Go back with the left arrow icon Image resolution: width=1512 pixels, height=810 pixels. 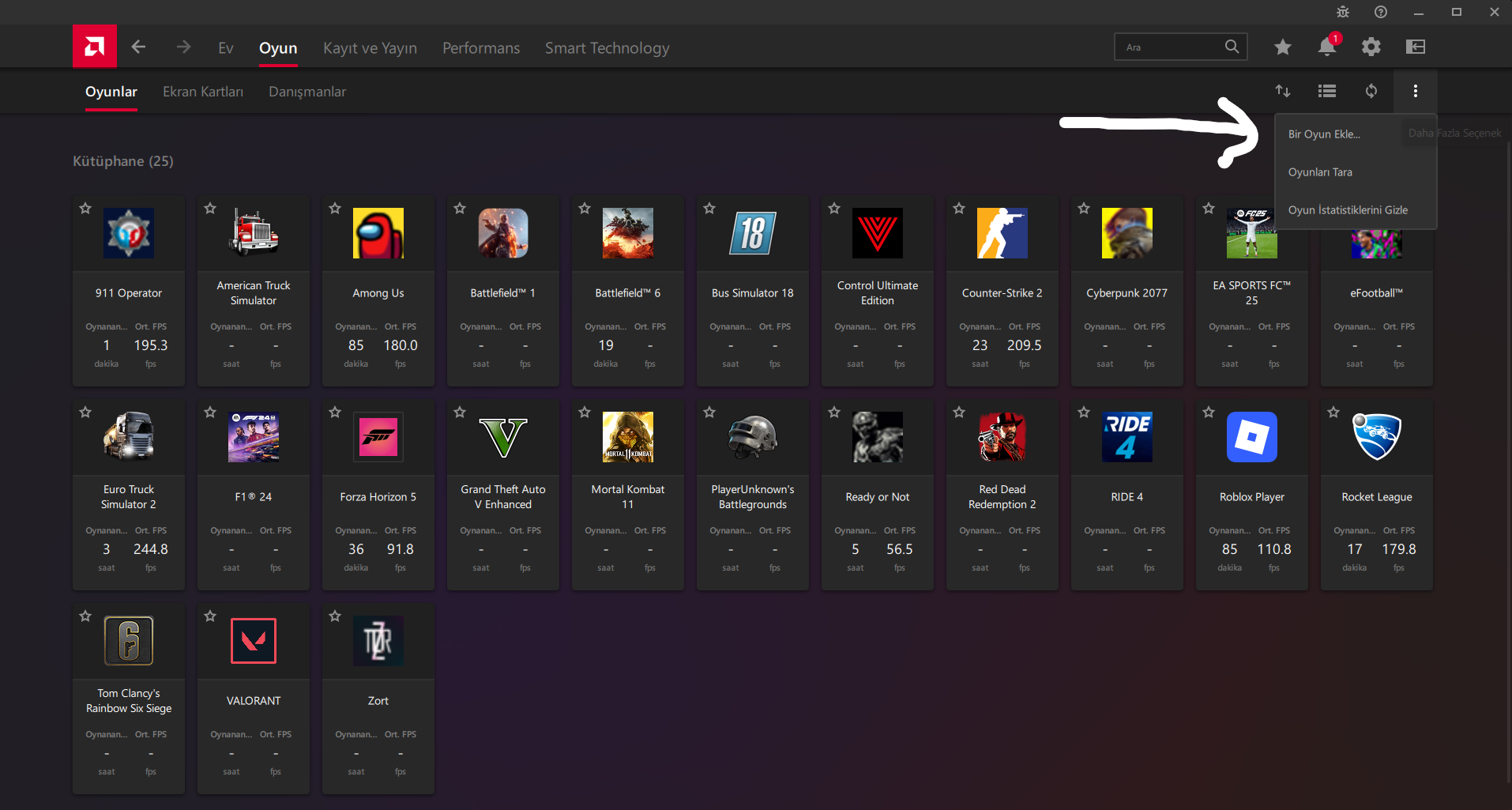pos(138,47)
